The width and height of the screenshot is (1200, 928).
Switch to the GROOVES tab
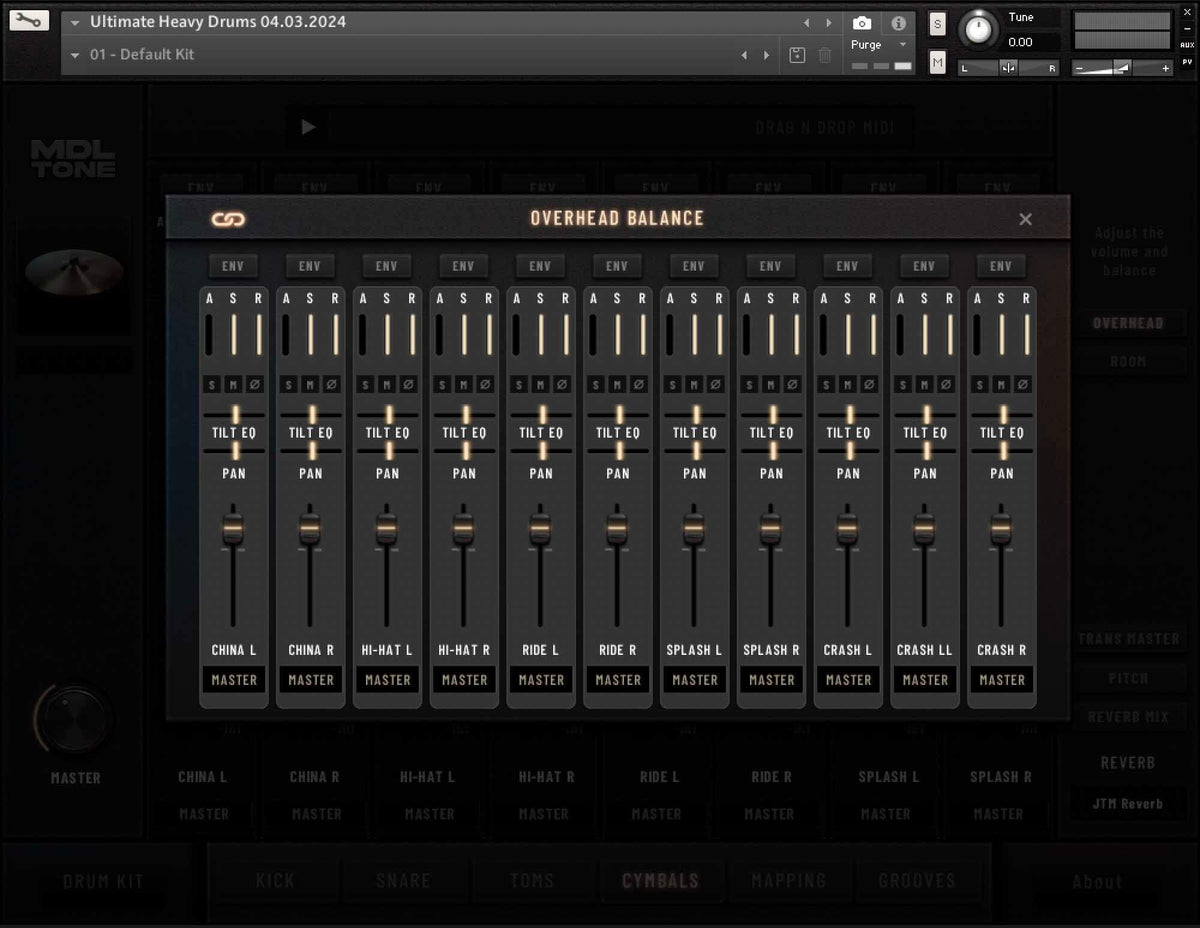(x=917, y=881)
